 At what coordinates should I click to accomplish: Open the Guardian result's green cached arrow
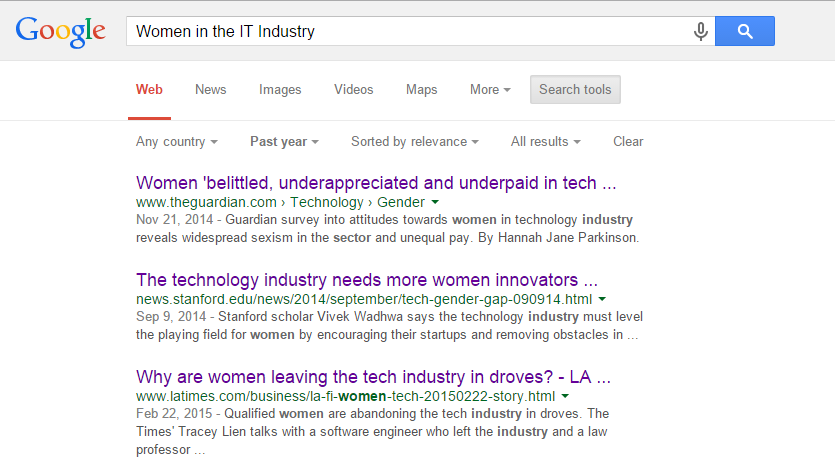(435, 202)
